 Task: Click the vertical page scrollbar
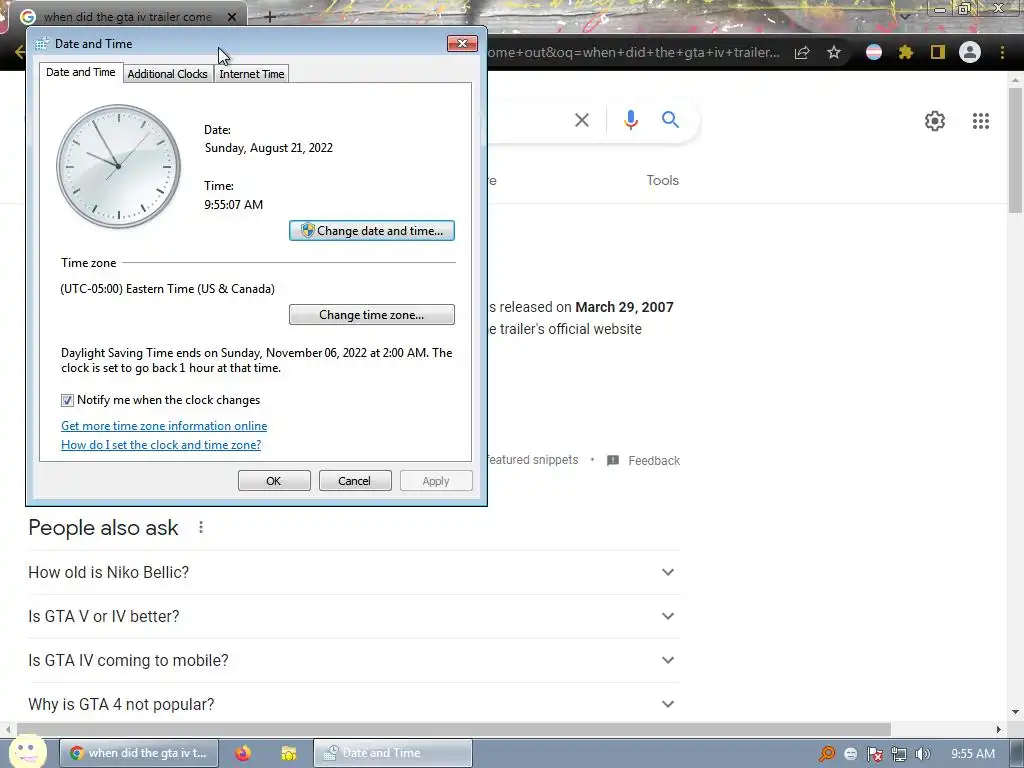click(x=1015, y=150)
